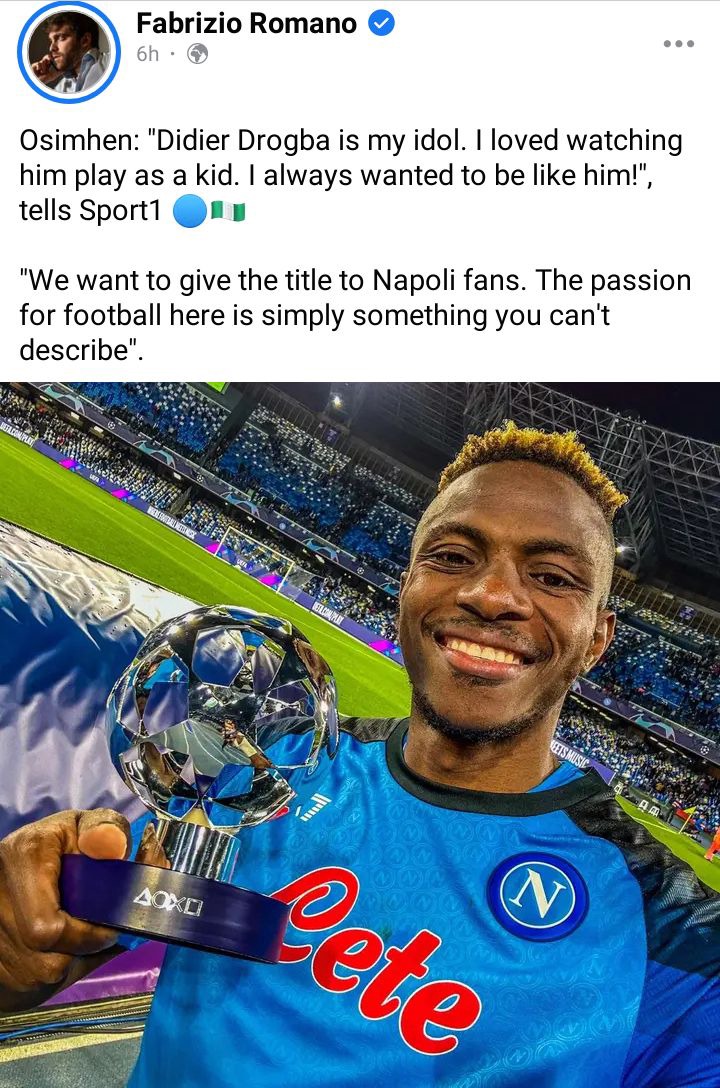Select the Napoli fans quote paragraph
720x1088 pixels.
[x=355, y=315]
